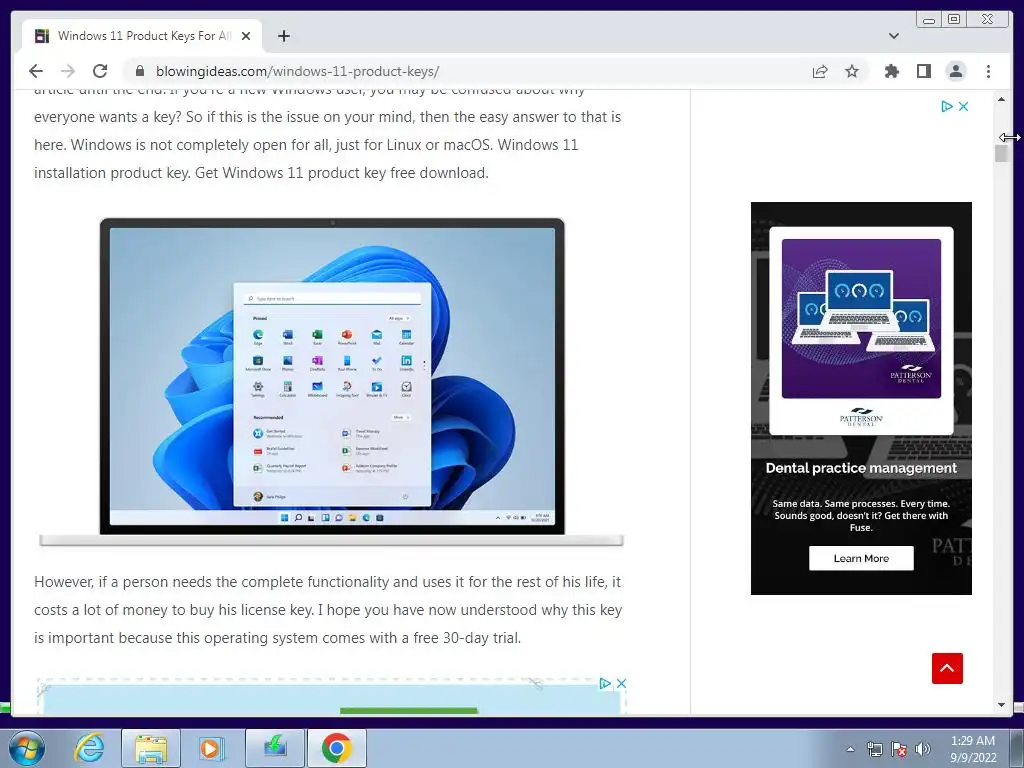Viewport: 1024px width, 768px height.
Task: Expand the tab search dropdown arrow
Action: [894, 36]
